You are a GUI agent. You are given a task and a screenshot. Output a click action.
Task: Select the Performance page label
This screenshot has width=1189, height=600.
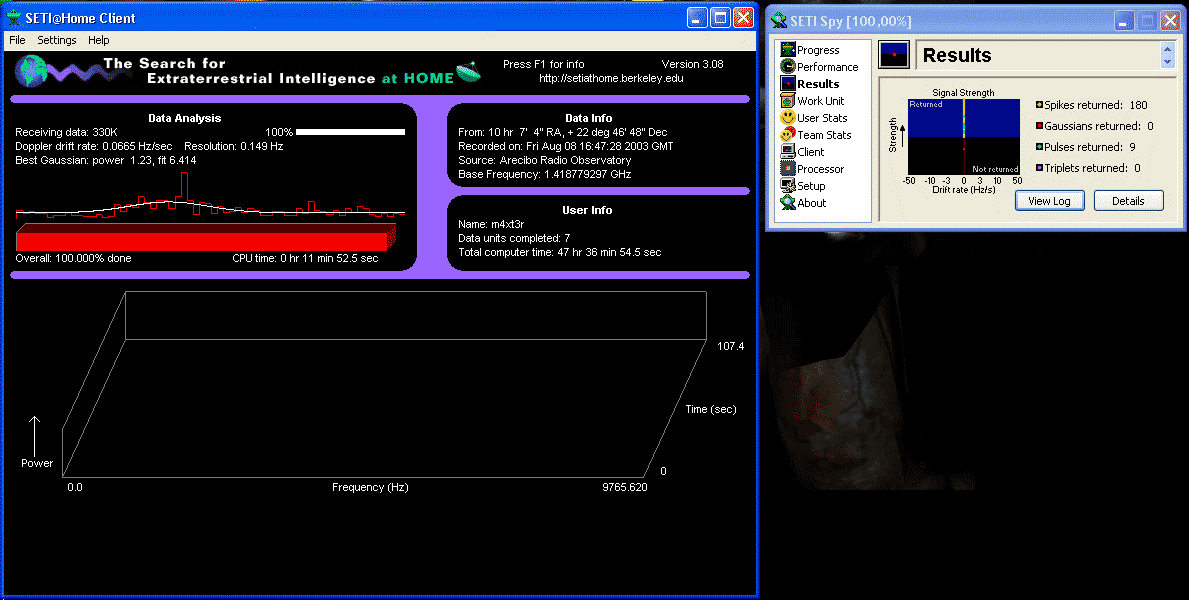827,67
